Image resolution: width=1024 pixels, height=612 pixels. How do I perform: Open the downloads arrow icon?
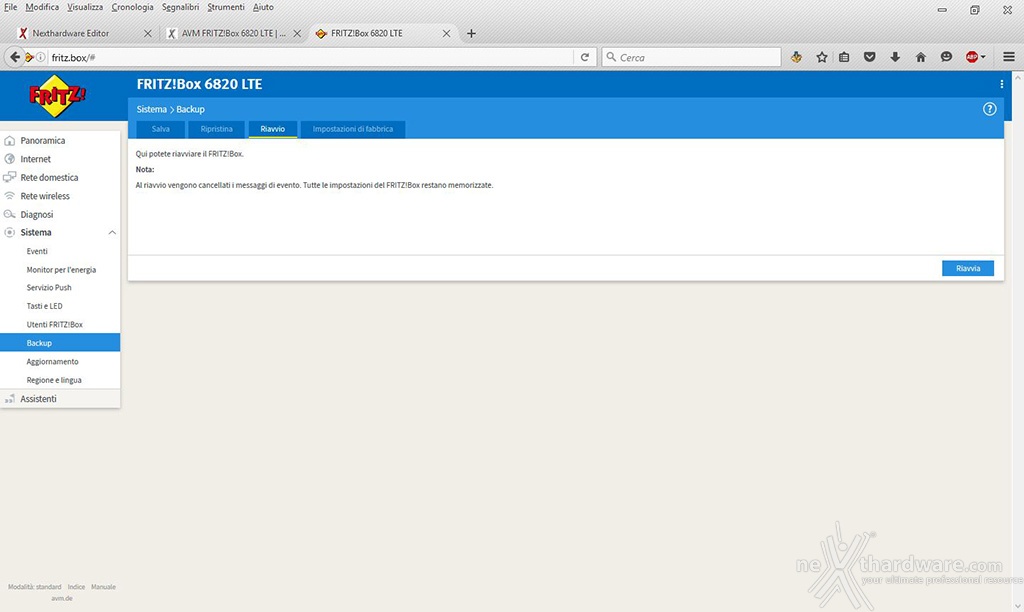coord(895,57)
